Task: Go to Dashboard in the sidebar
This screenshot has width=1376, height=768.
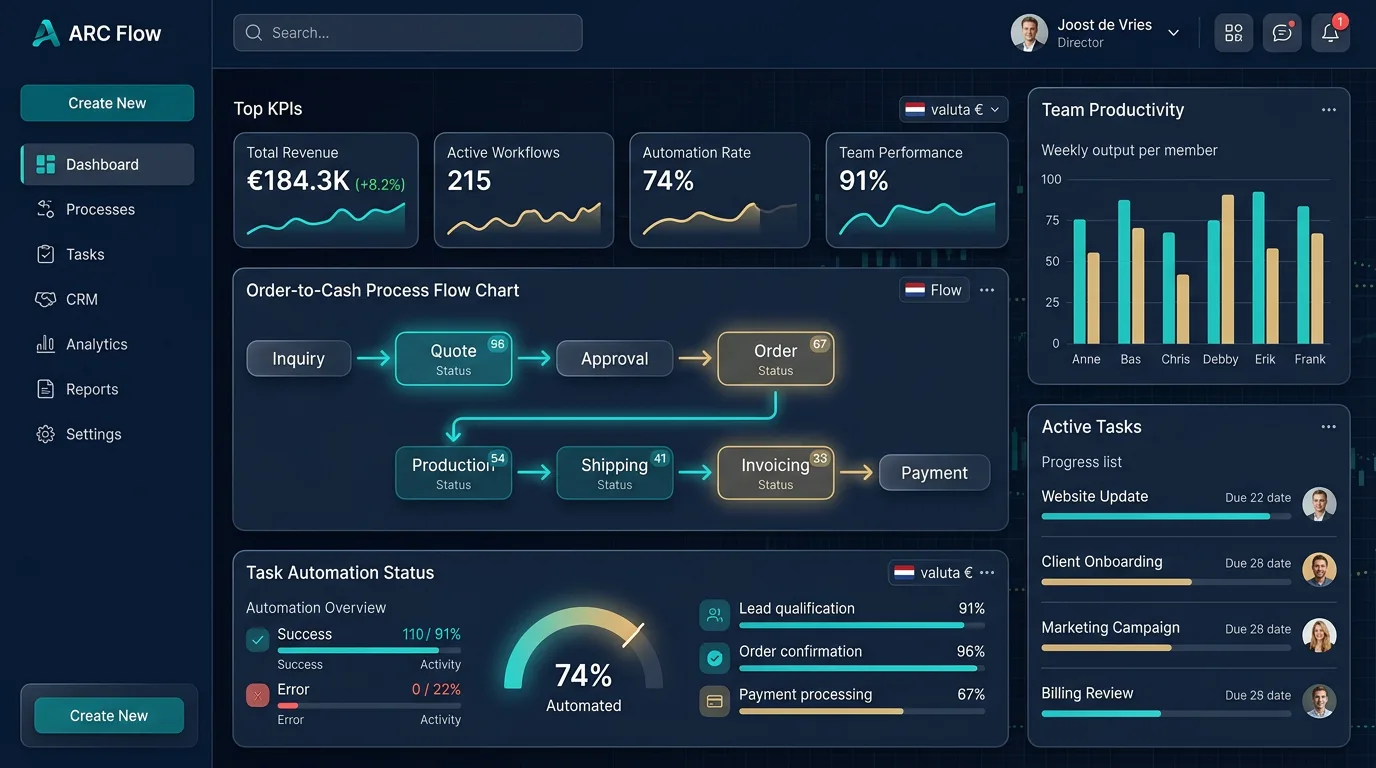Action: 107,164
